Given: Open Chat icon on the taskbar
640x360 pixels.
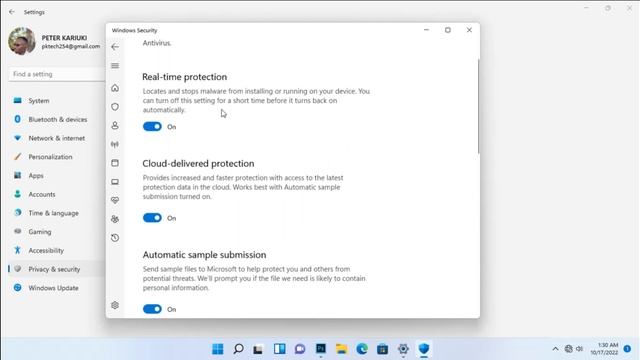Looking at the screenshot, I should [x=300, y=349].
